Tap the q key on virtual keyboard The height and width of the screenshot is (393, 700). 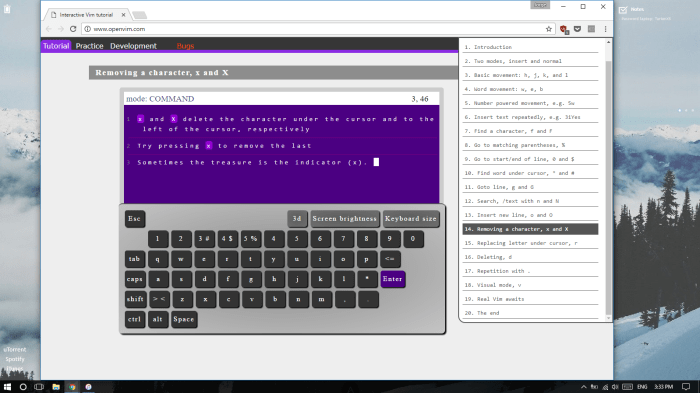(x=158, y=259)
